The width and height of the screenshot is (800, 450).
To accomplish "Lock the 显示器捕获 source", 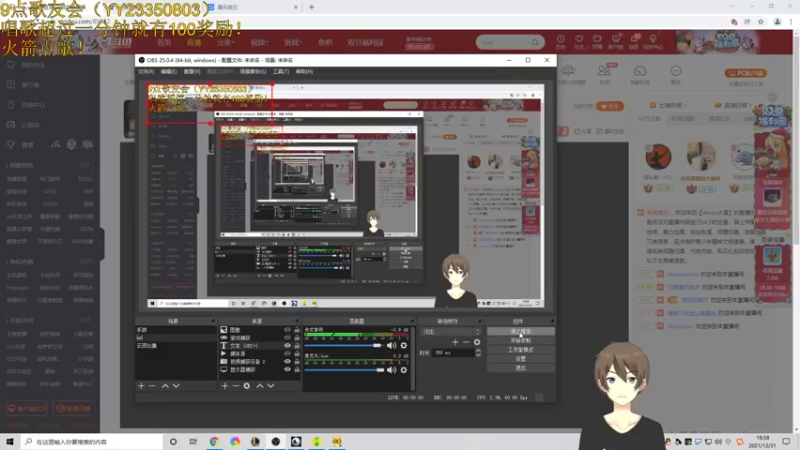I will 297,369.
